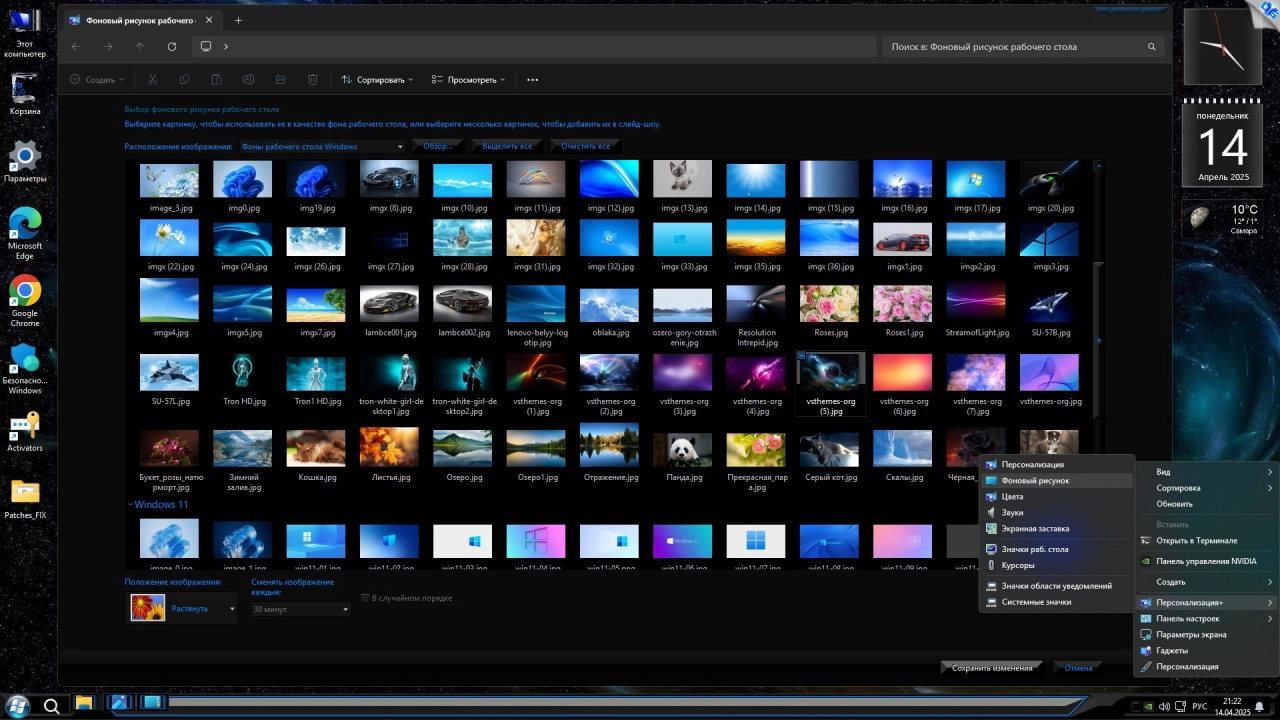
Task: Open a new tab with the plus icon
Action: pos(238,20)
